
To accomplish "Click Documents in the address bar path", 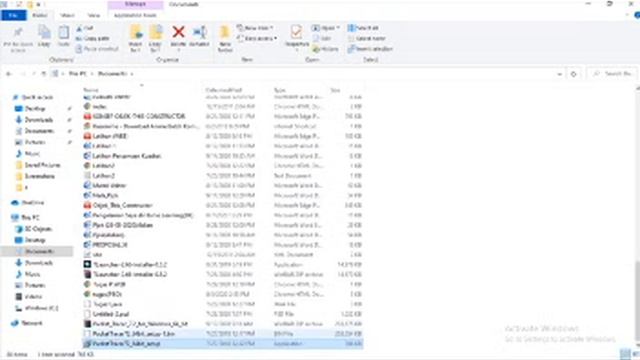I will point(112,74).
